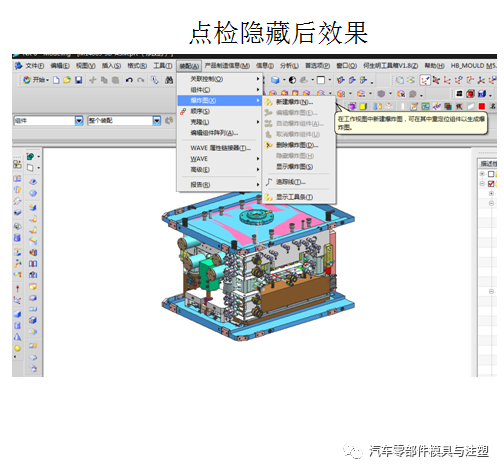Expand the 报告(R) submenu

[x=219, y=184]
